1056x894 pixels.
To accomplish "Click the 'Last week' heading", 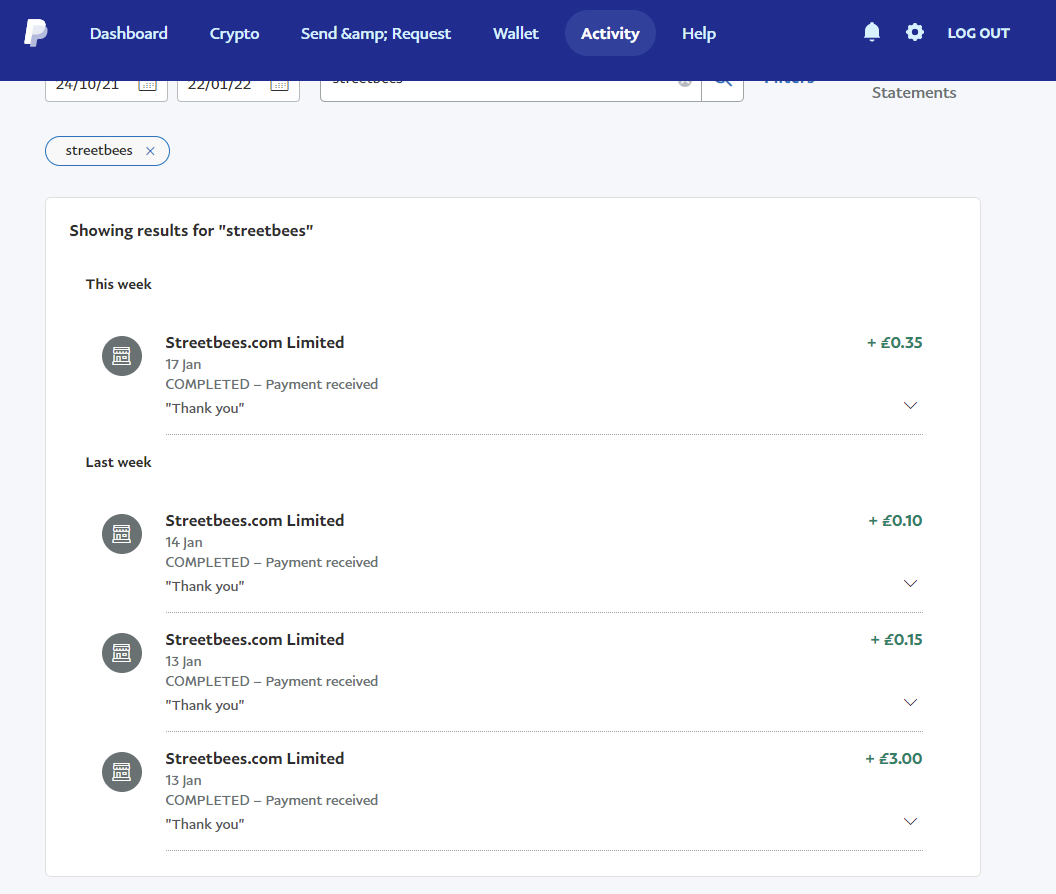I will pyautogui.click(x=119, y=462).
